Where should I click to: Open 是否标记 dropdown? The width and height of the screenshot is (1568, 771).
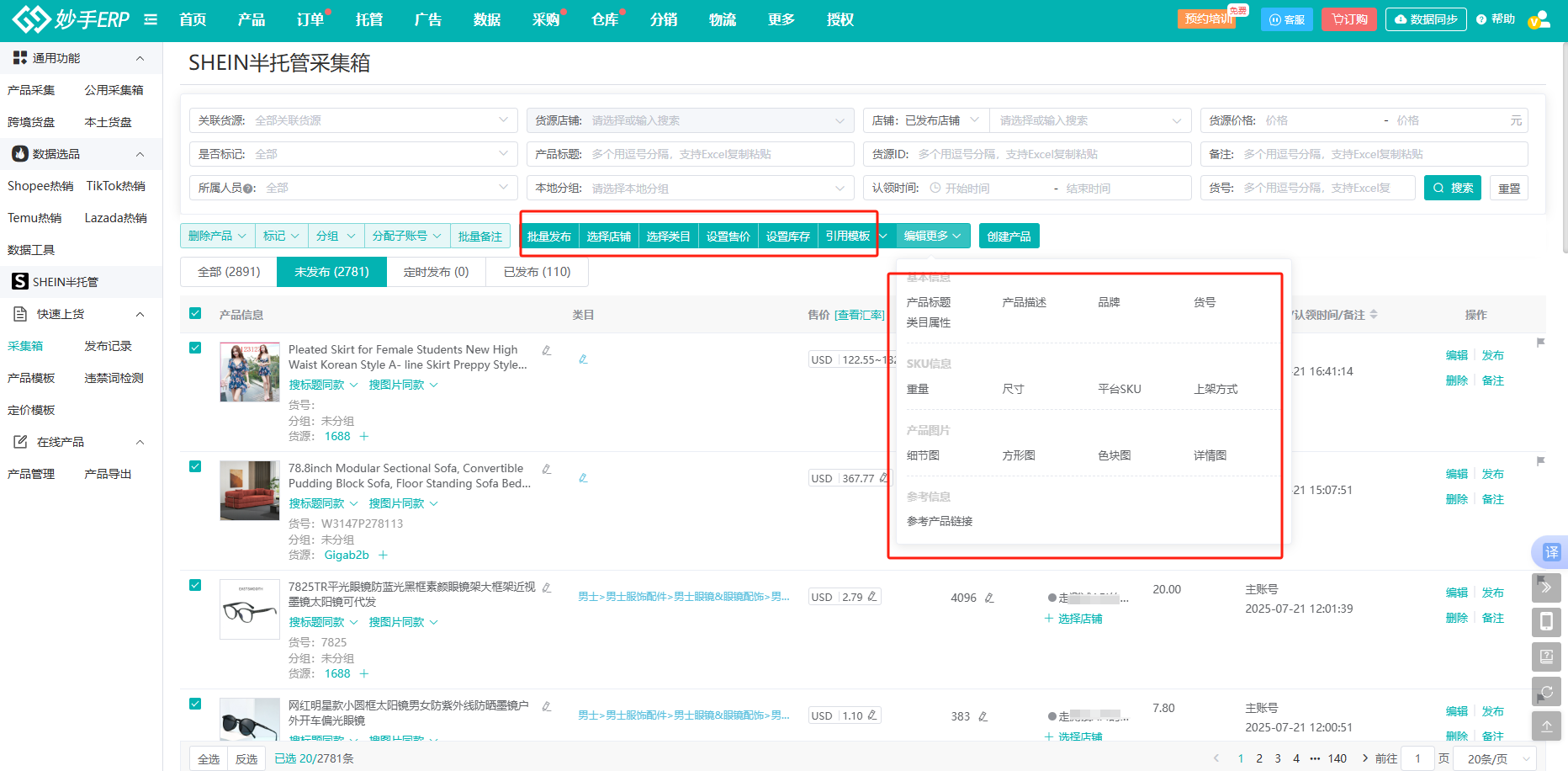353,154
